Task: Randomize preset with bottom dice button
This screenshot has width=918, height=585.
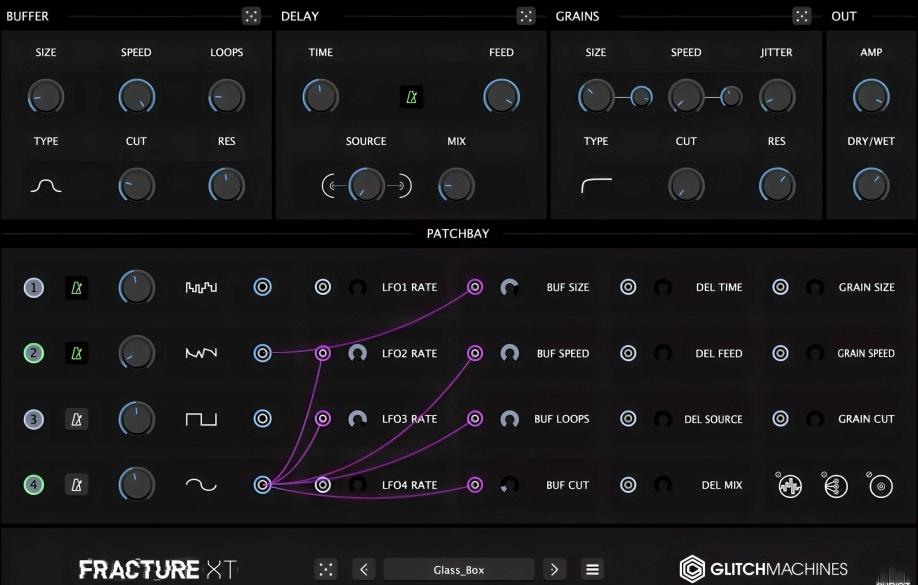Action: point(326,569)
